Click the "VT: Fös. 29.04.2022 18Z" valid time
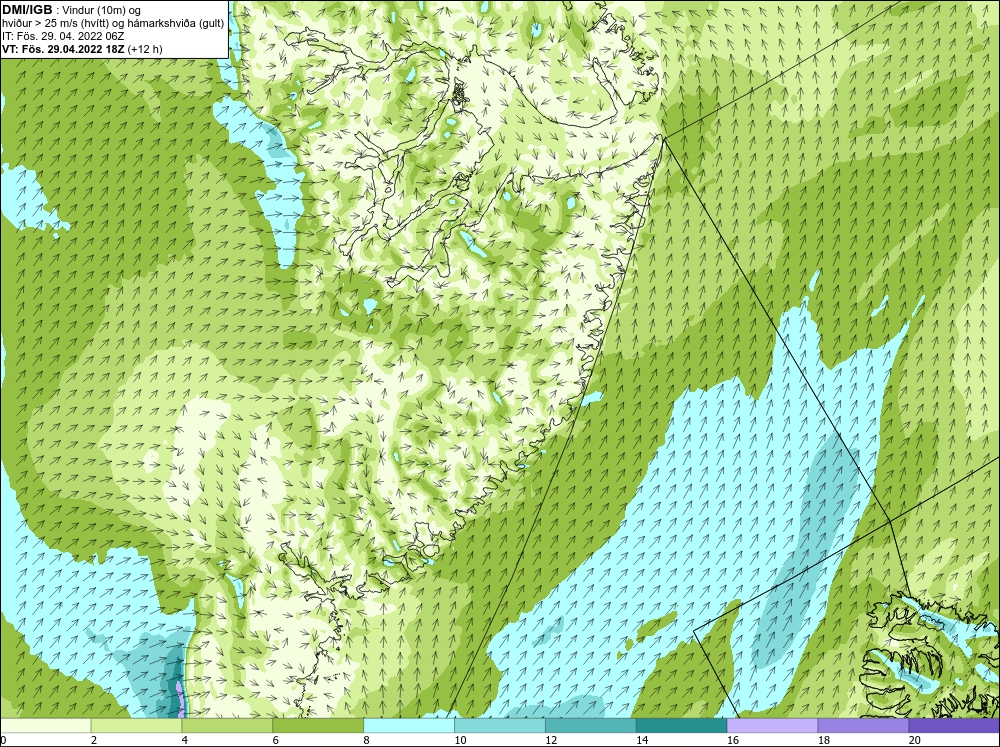 coord(64,49)
